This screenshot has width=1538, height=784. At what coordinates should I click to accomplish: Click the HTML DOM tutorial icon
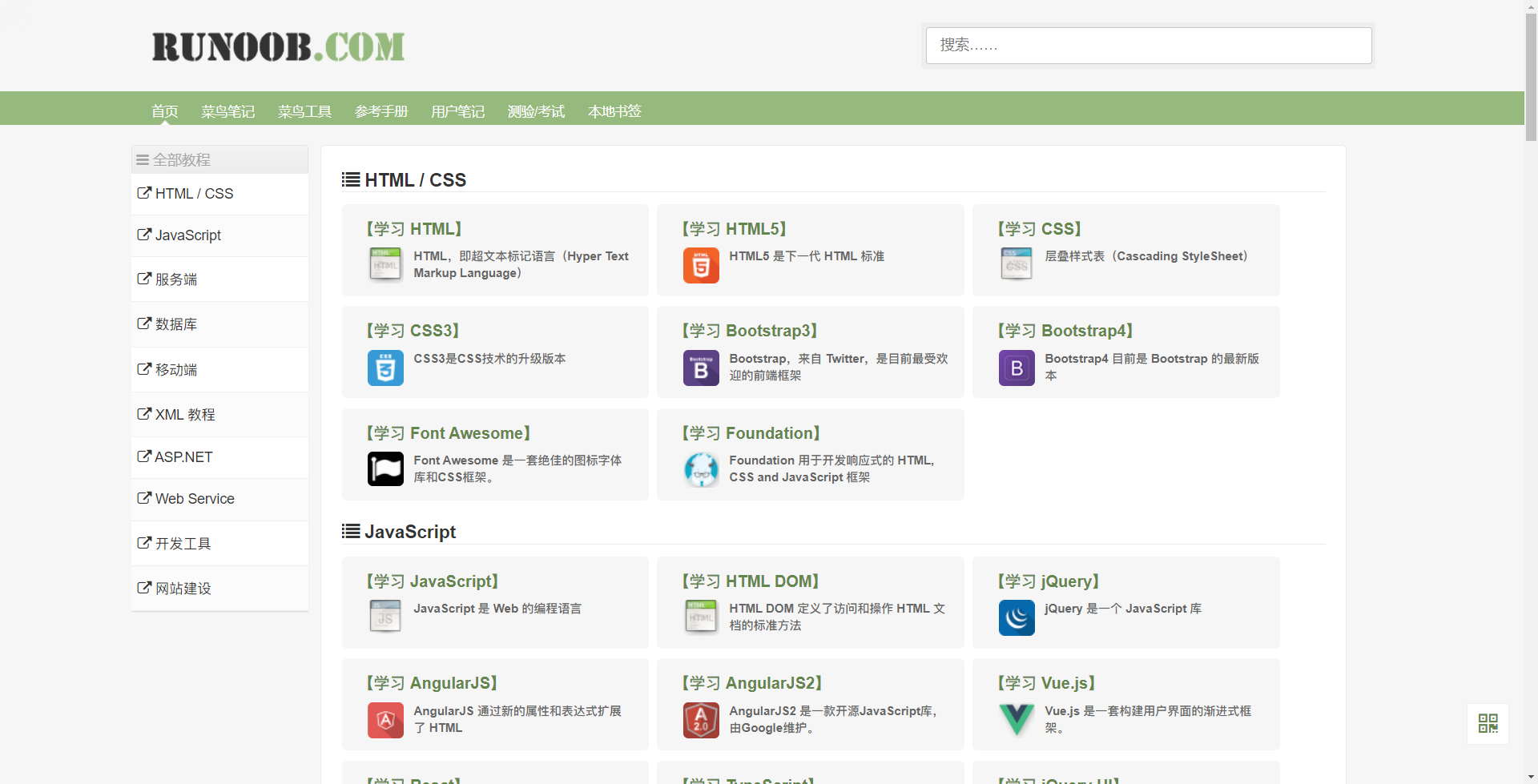tap(701, 617)
